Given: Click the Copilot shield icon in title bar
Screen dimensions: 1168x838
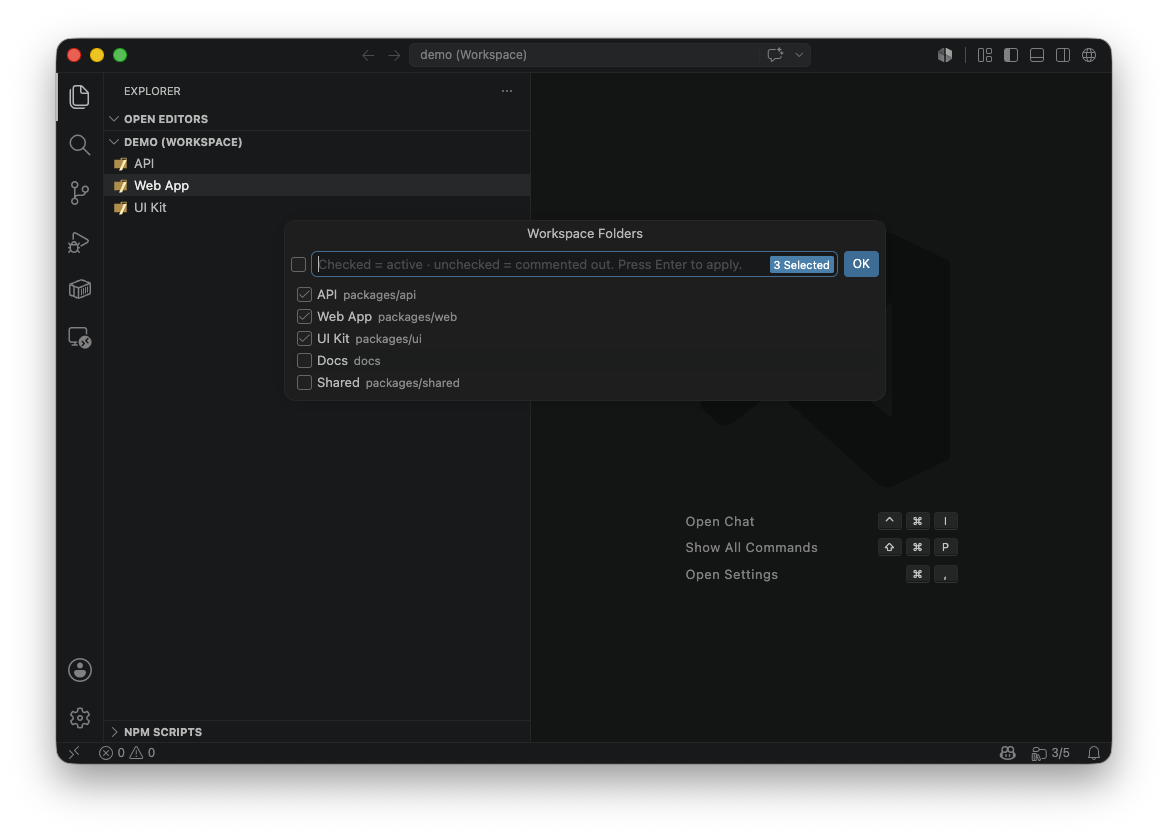Looking at the screenshot, I should click(x=945, y=55).
